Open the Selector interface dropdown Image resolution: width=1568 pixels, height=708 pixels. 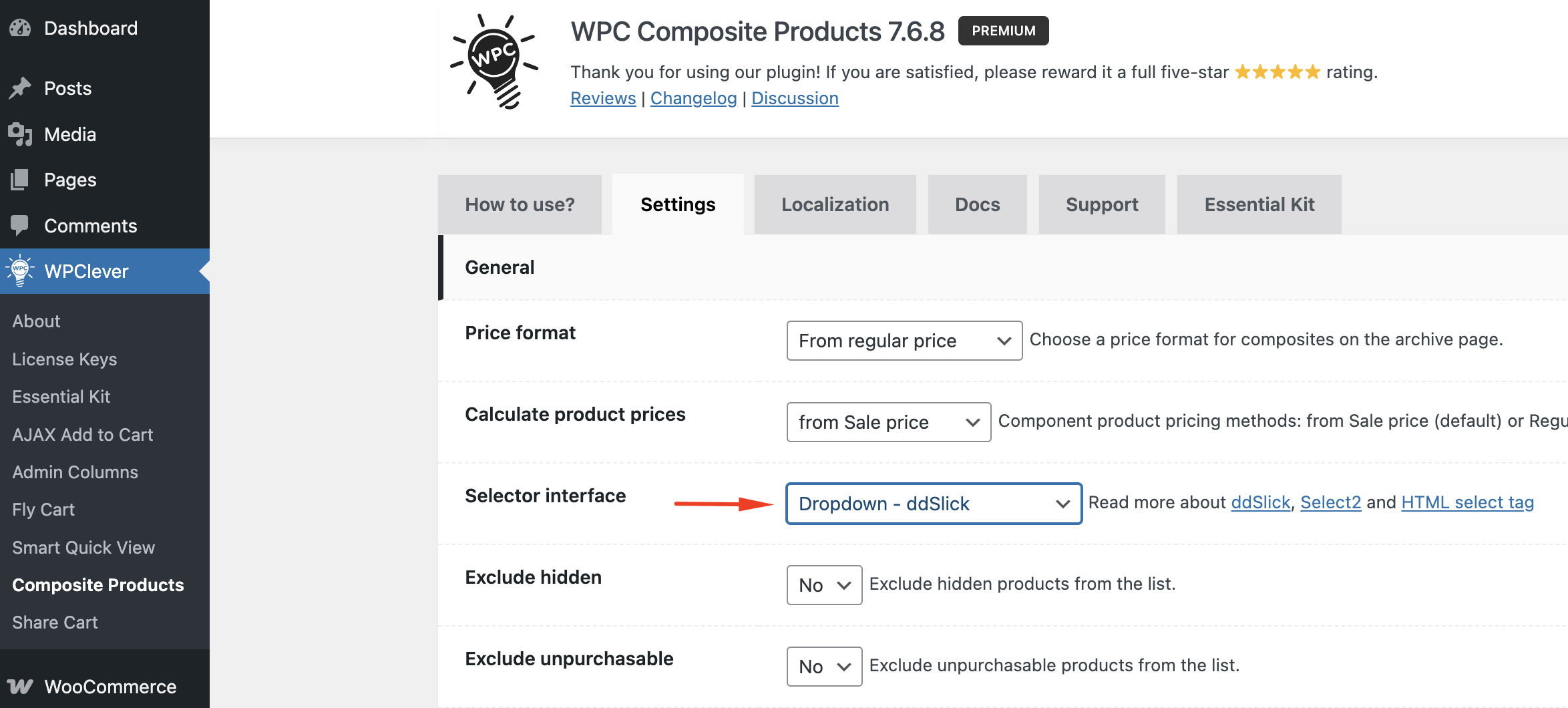point(934,504)
